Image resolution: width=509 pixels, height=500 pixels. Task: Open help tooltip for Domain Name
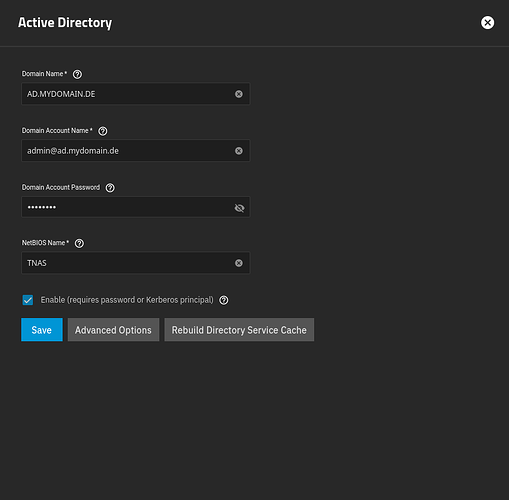tap(77, 74)
